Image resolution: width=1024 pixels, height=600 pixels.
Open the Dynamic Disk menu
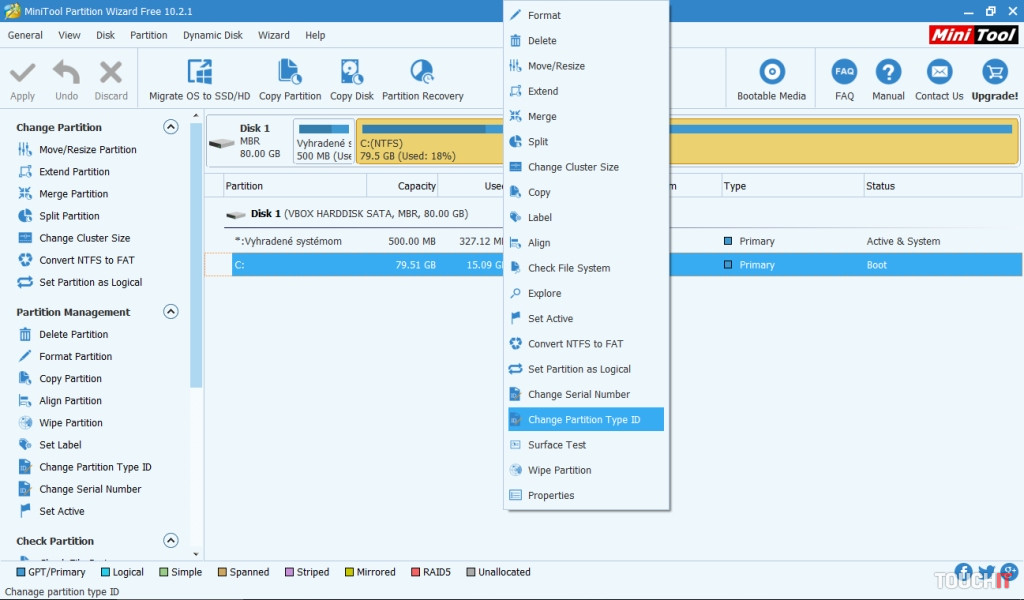pyautogui.click(x=212, y=35)
